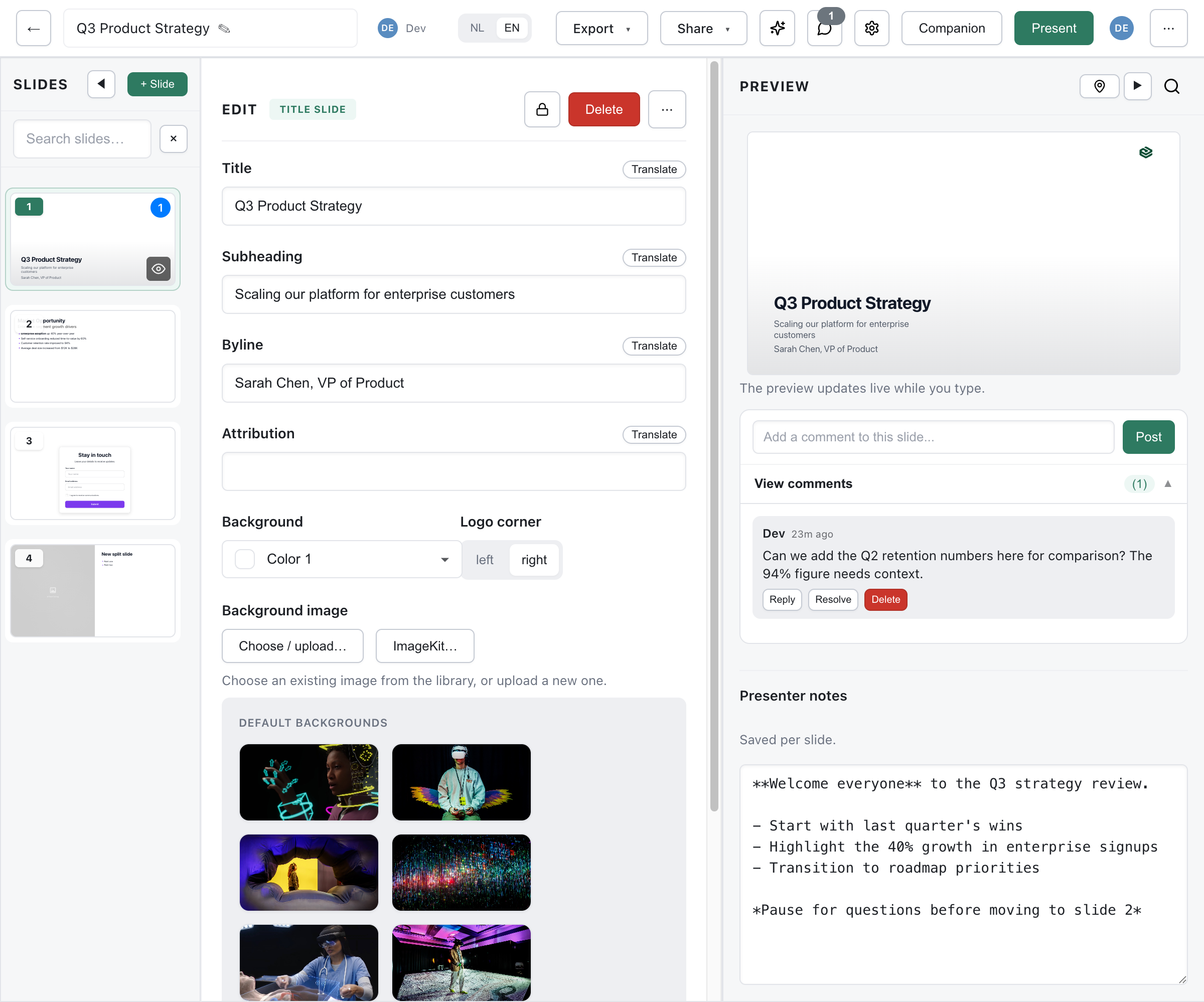Toggle slide 1 visibility eye icon
Screen dimensions: 1204x1002
(158, 269)
